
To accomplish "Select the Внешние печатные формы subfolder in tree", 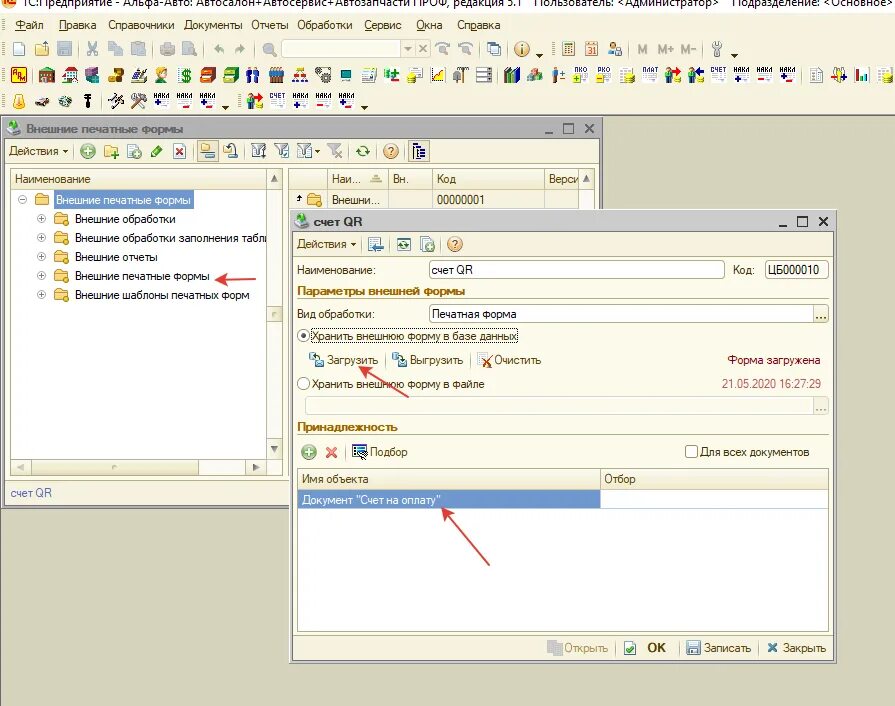I will tap(142, 276).
